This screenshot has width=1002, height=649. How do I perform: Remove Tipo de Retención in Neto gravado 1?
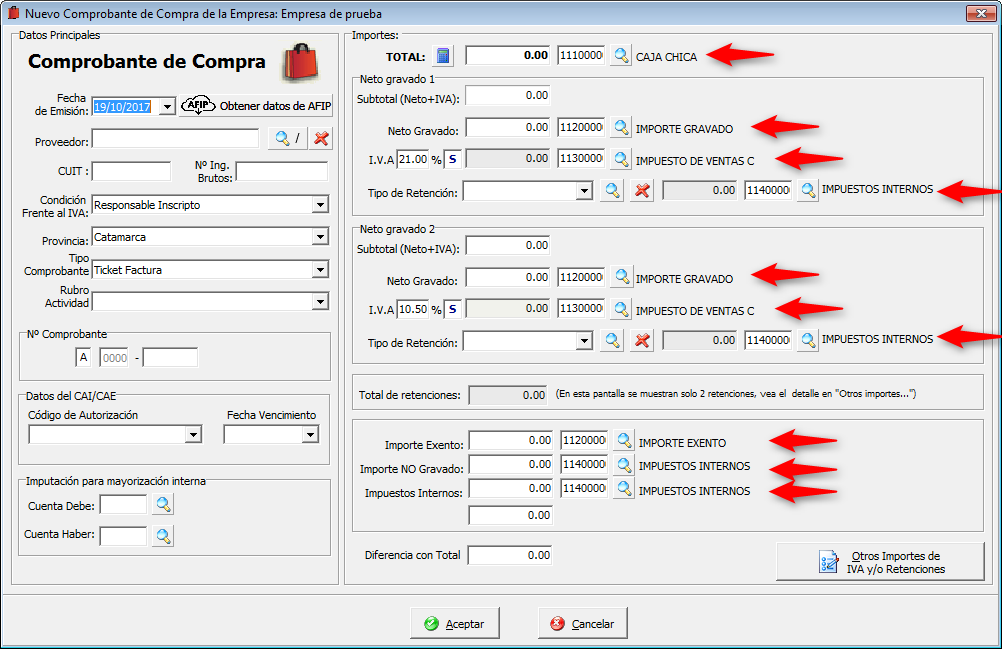(x=642, y=190)
